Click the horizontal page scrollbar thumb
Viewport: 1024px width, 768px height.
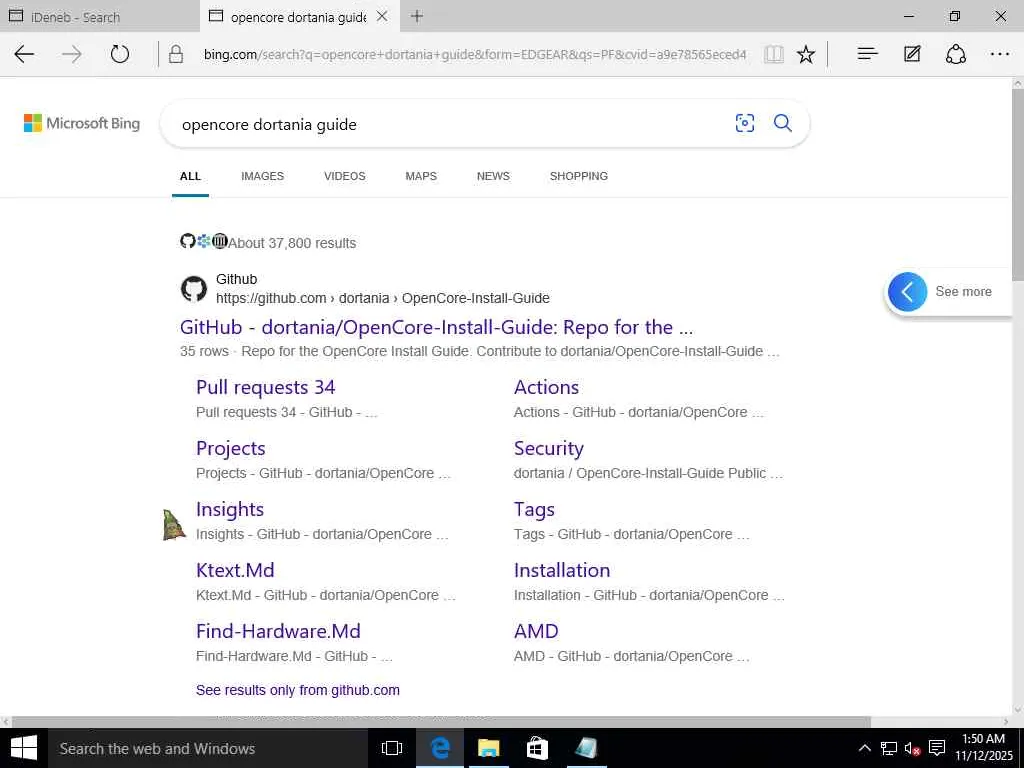tap(441, 722)
